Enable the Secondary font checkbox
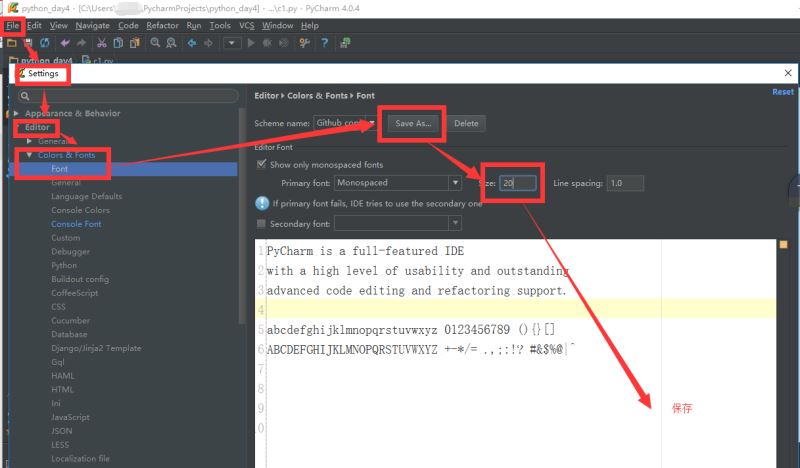This screenshot has height=468, width=800. pos(261,223)
